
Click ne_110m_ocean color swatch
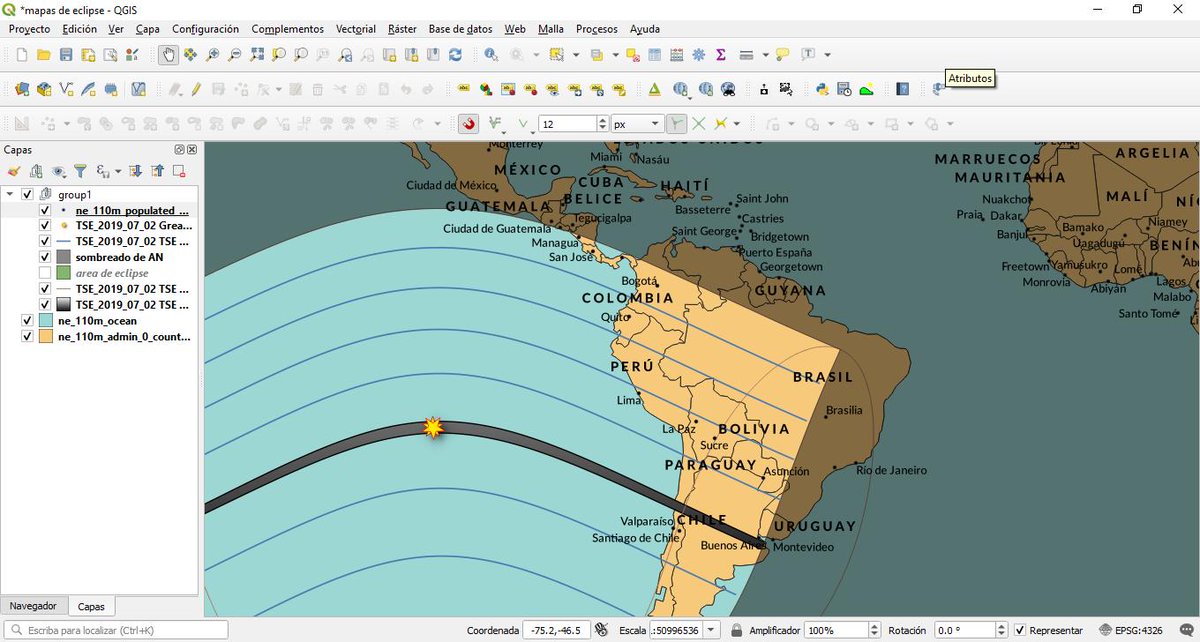[46, 321]
